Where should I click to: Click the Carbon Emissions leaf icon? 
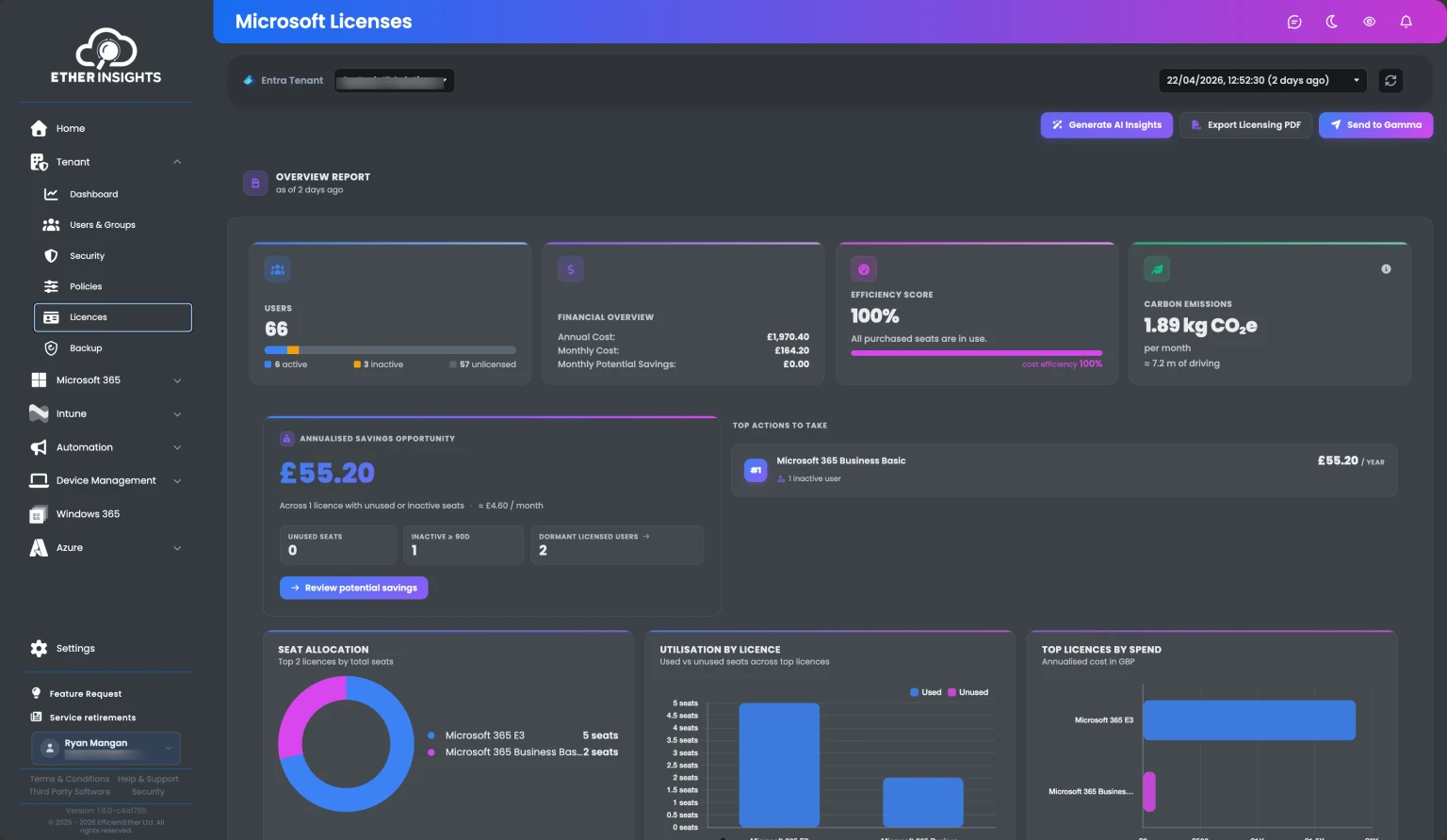coord(1157,269)
